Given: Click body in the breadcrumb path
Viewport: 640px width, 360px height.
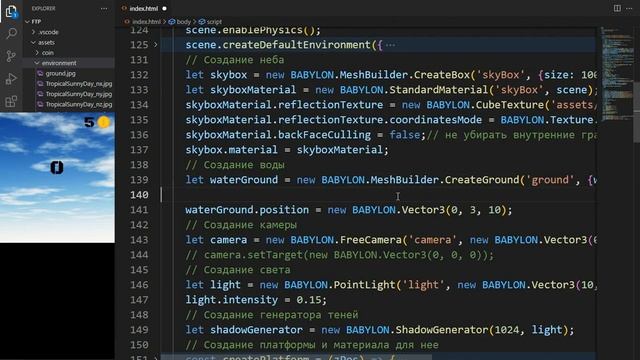Looking at the screenshot, I should tap(183, 22).
